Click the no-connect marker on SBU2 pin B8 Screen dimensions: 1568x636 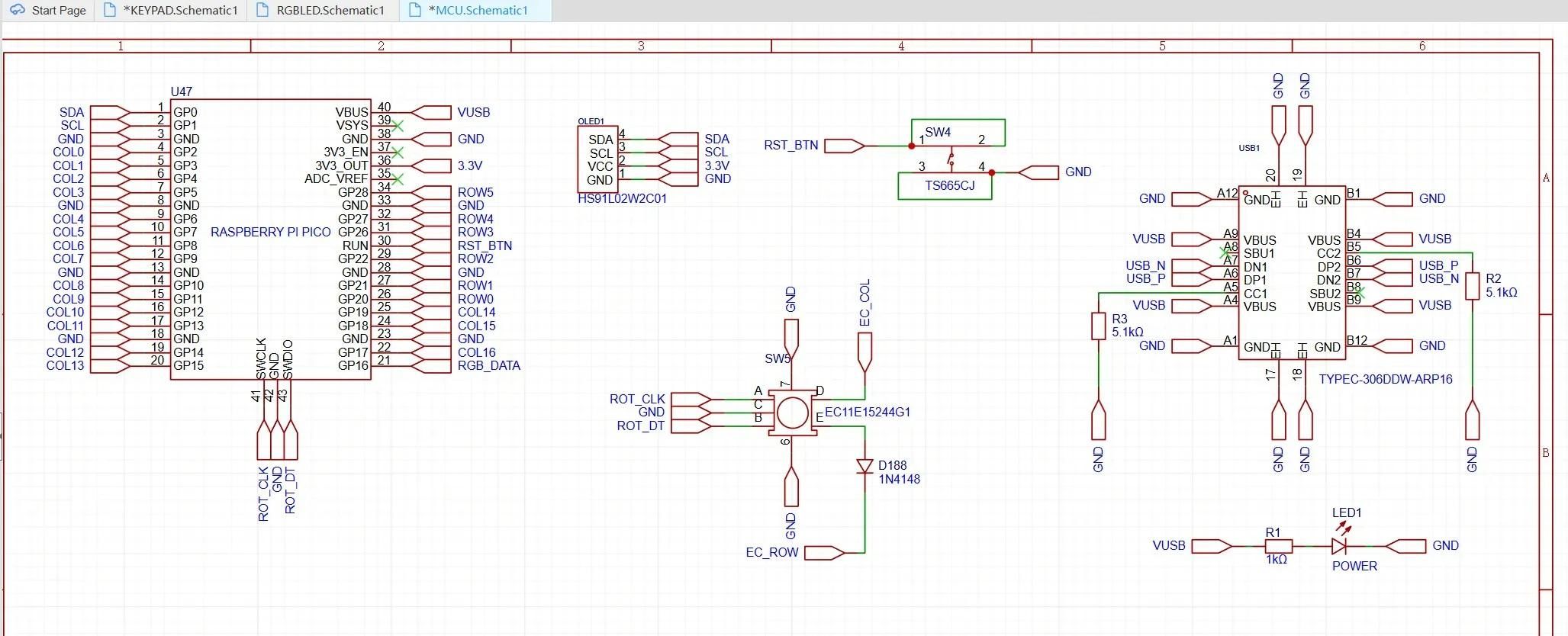[x=1358, y=292]
